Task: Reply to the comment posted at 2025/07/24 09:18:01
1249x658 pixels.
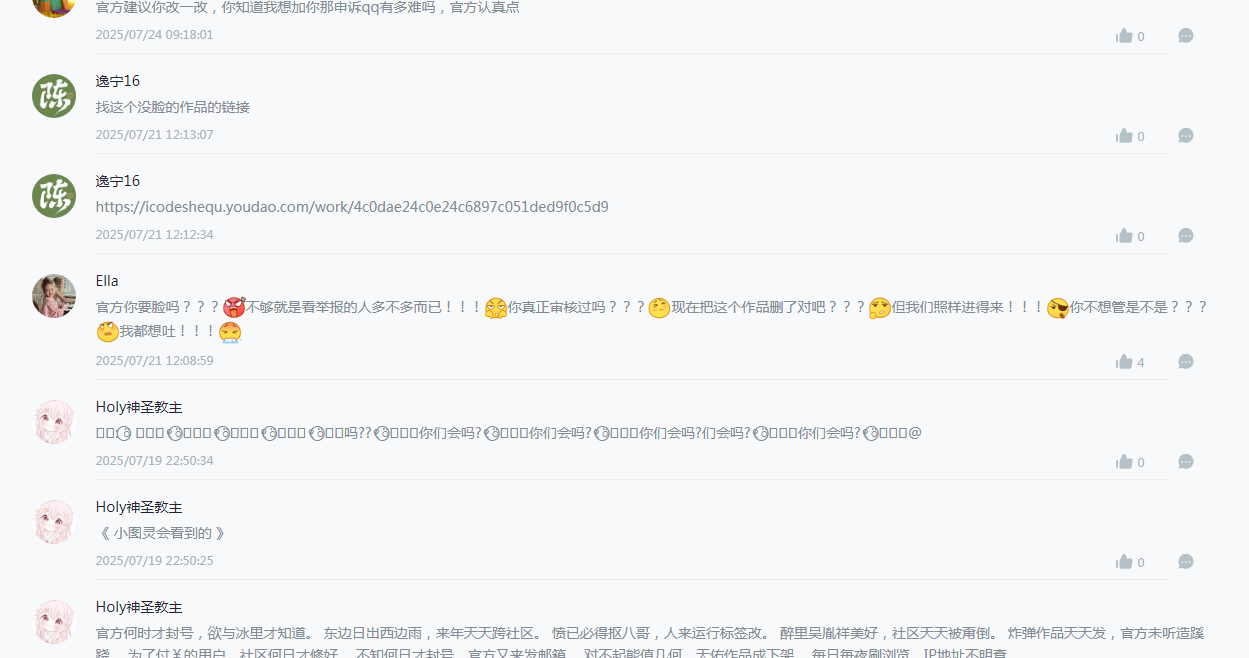Action: coord(1186,36)
